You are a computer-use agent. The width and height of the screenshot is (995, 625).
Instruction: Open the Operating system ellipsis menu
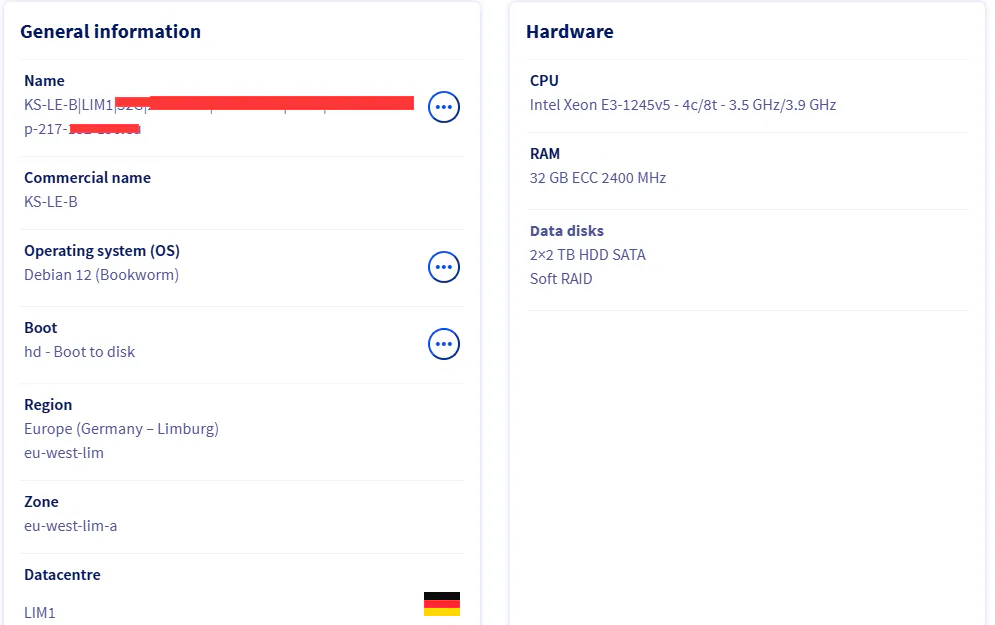coord(444,267)
